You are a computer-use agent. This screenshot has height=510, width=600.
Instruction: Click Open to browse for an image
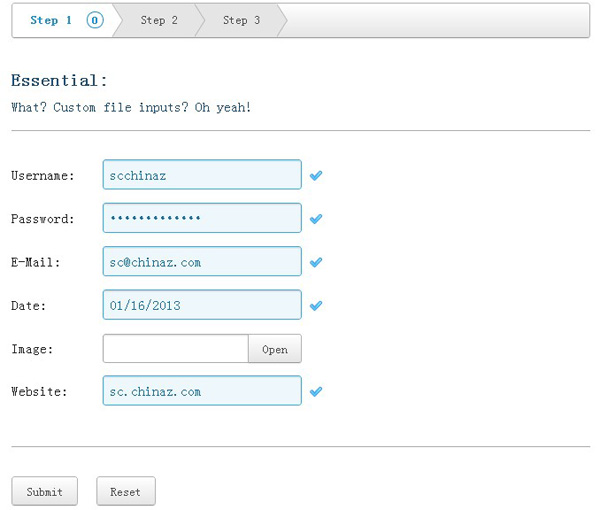[x=274, y=349]
